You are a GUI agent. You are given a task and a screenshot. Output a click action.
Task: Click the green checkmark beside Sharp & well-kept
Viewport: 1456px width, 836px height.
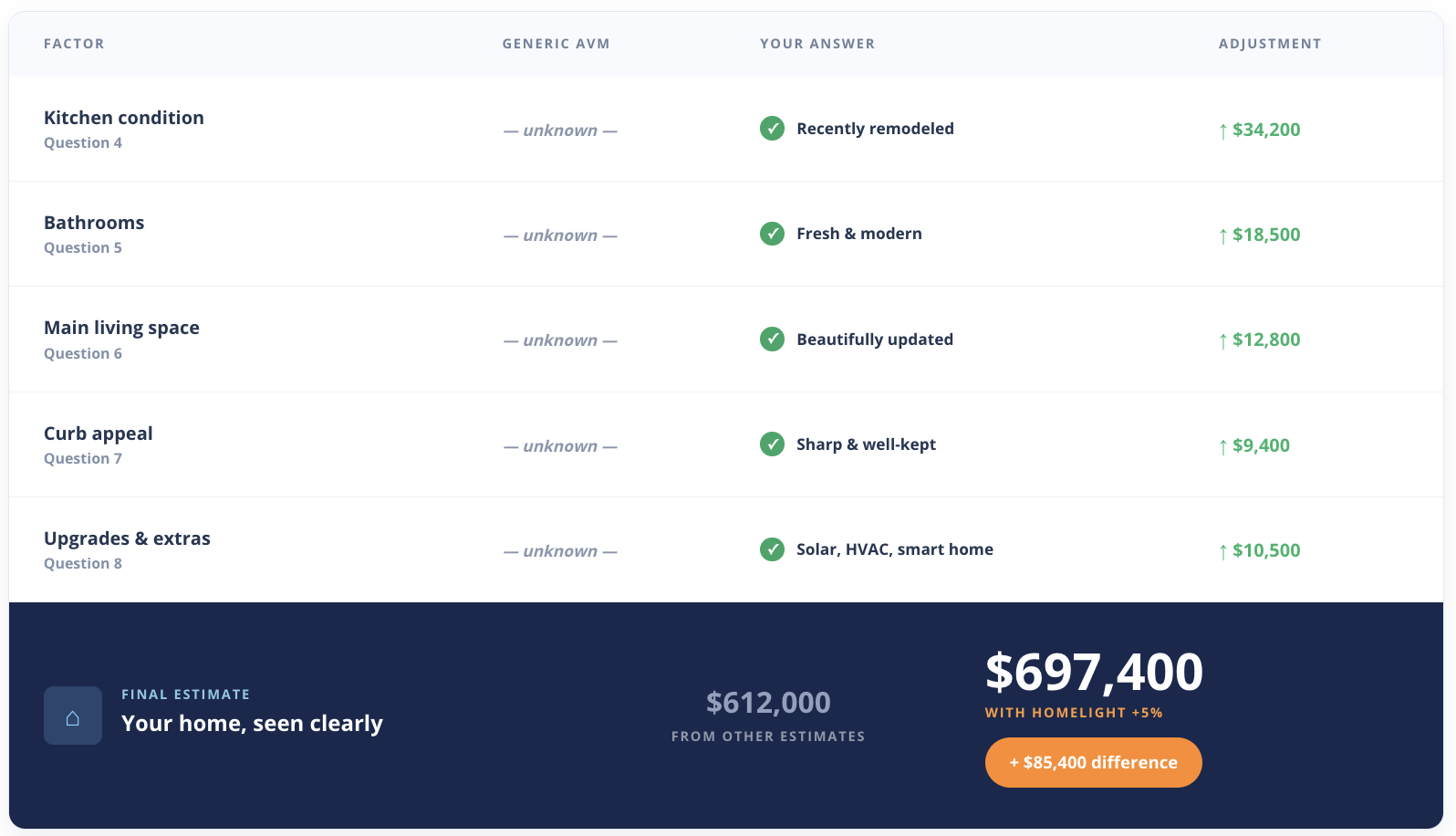click(x=772, y=444)
